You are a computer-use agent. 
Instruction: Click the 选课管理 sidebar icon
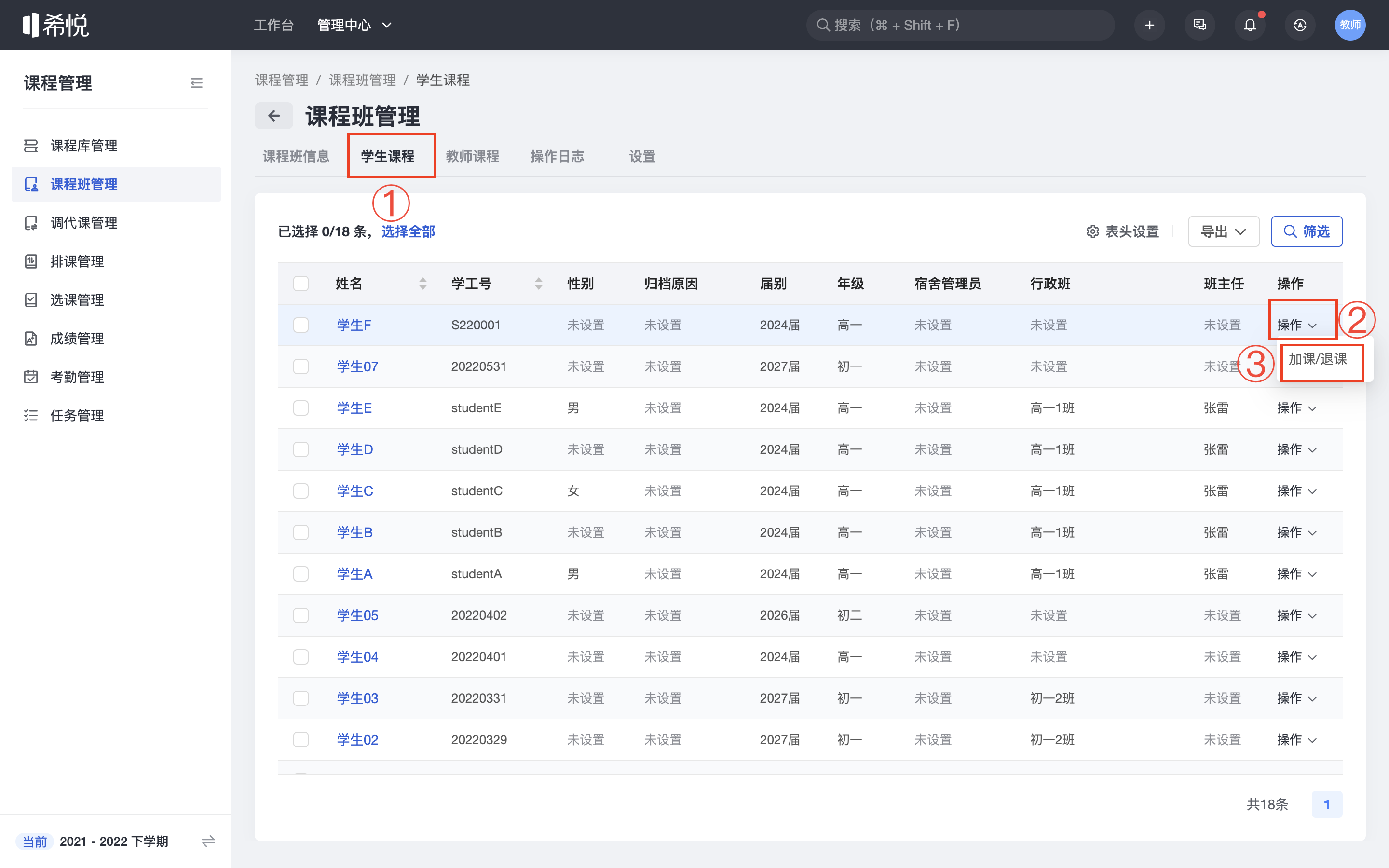(31, 299)
